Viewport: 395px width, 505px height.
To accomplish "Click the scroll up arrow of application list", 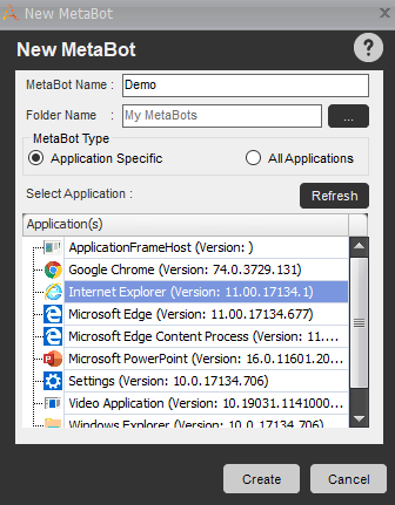I will [x=359, y=246].
